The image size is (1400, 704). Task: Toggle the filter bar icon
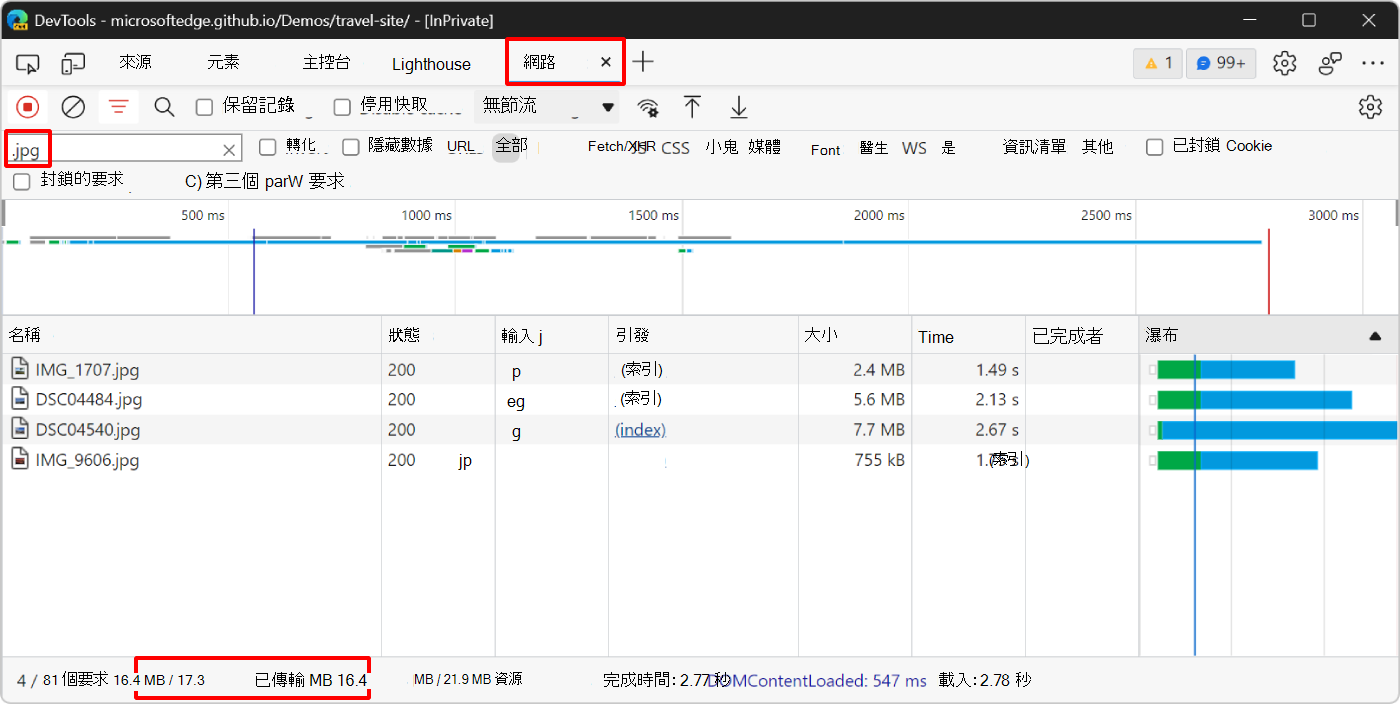[119, 107]
